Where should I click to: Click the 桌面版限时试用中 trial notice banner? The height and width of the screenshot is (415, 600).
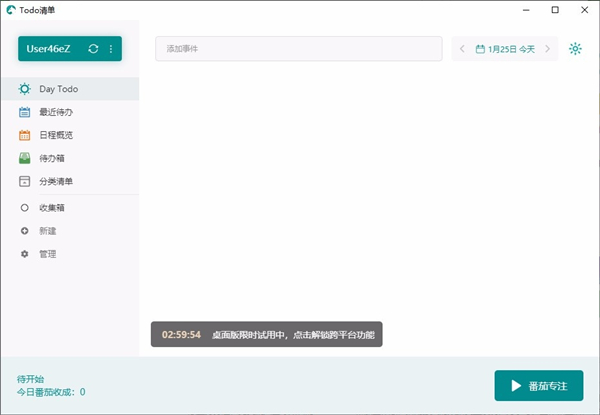tap(267, 334)
